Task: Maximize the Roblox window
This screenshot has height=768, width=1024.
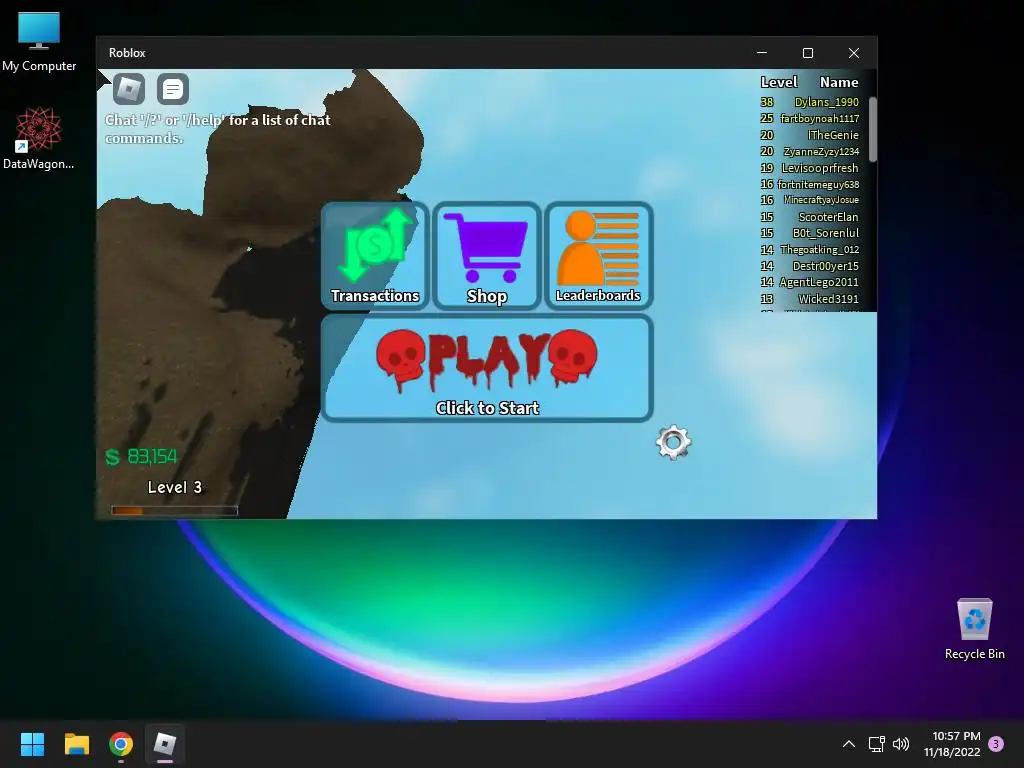Action: (x=808, y=53)
